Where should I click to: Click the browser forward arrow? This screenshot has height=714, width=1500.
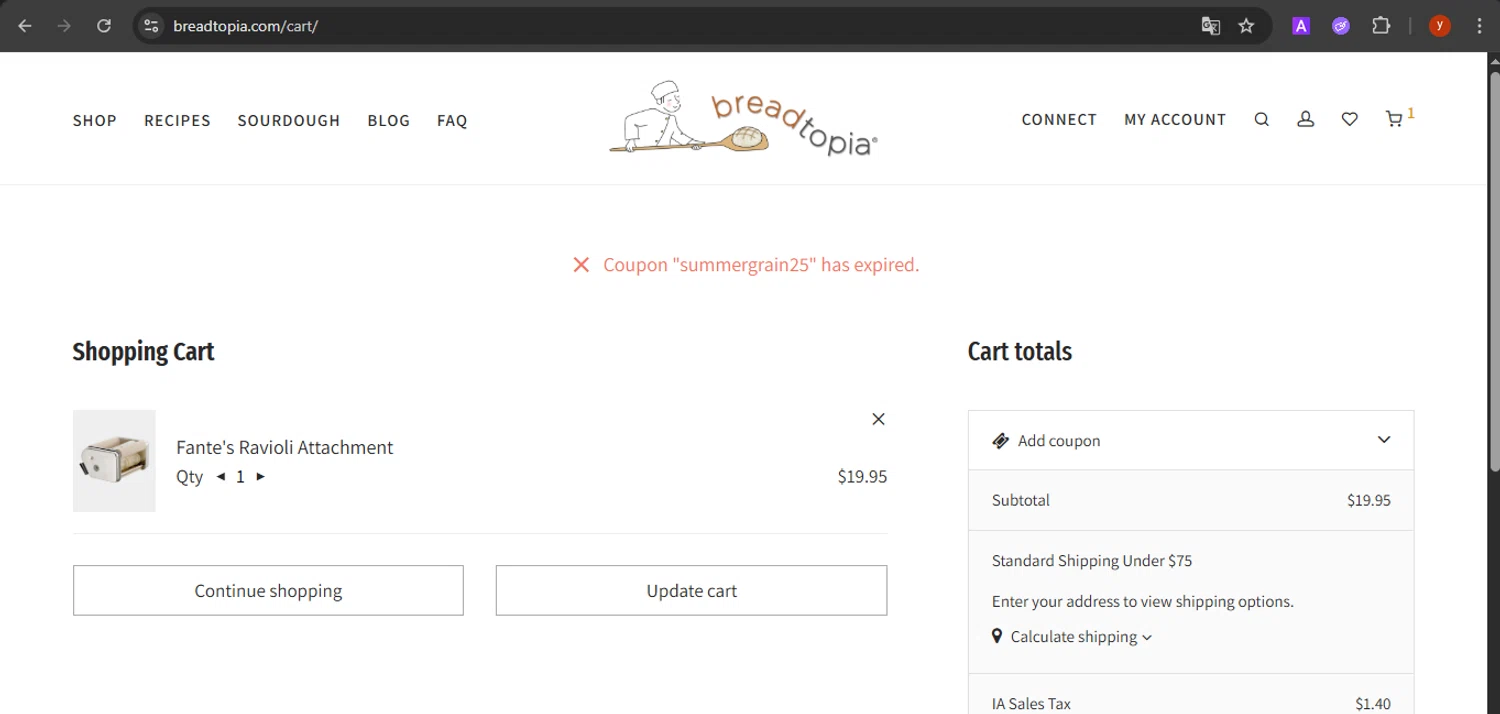point(65,26)
